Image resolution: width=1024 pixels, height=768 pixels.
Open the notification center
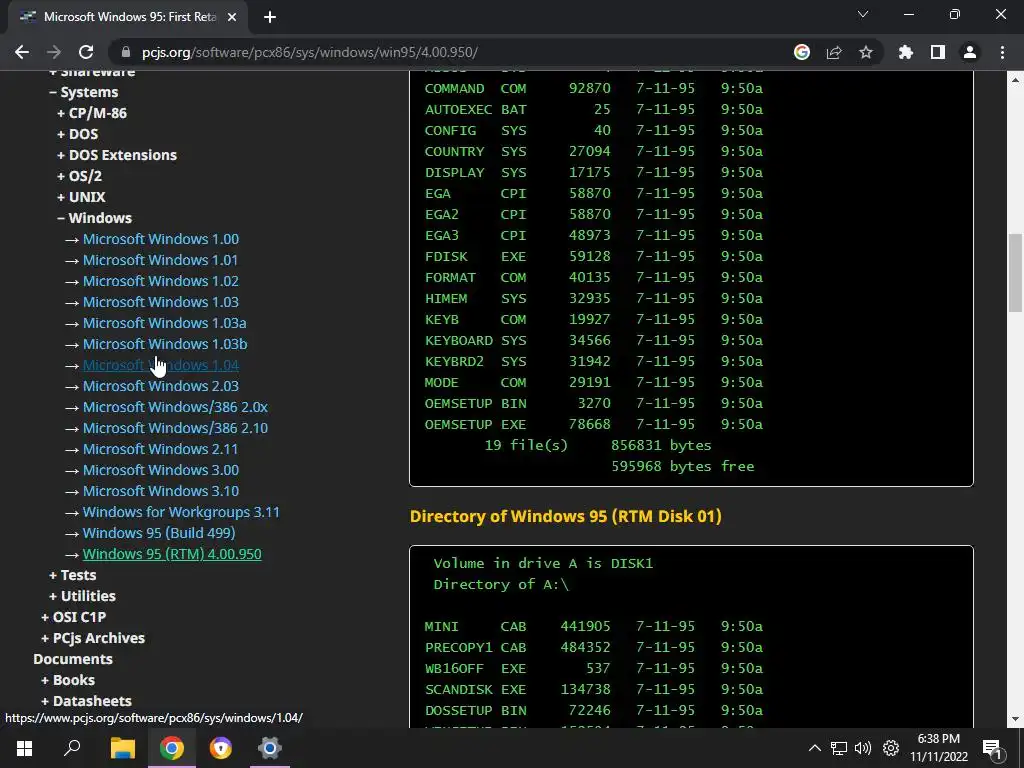[x=991, y=748]
